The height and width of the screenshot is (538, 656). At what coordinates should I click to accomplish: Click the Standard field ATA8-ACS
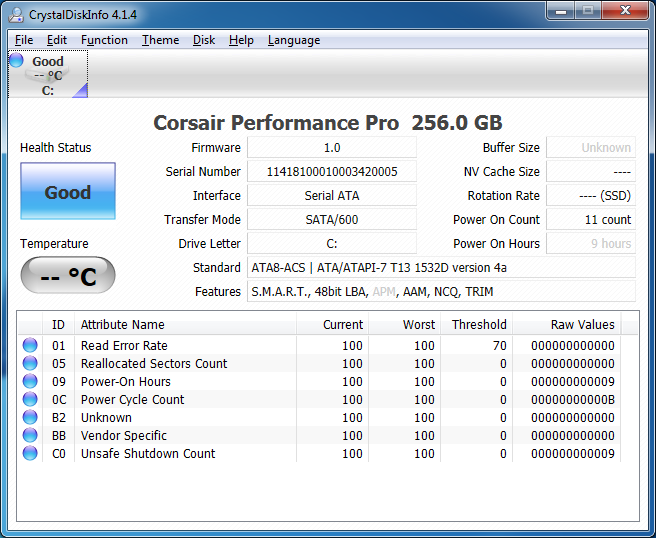[x=441, y=267]
